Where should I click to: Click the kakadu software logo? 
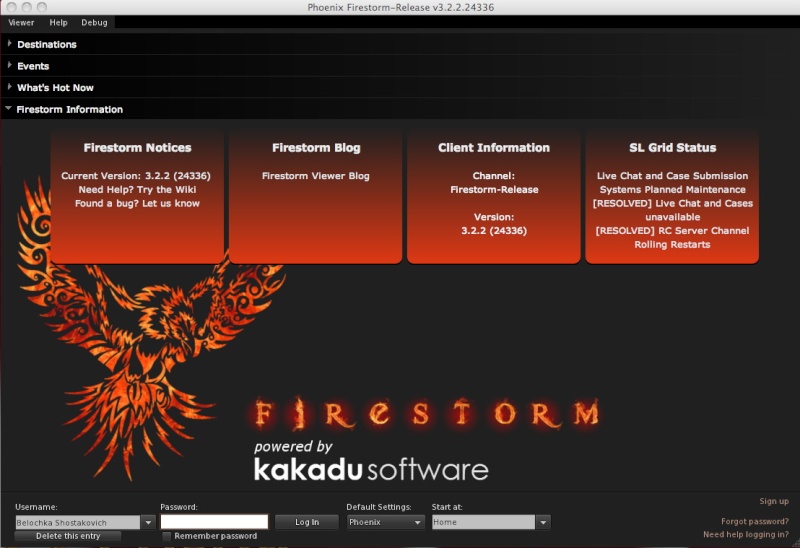pos(371,469)
